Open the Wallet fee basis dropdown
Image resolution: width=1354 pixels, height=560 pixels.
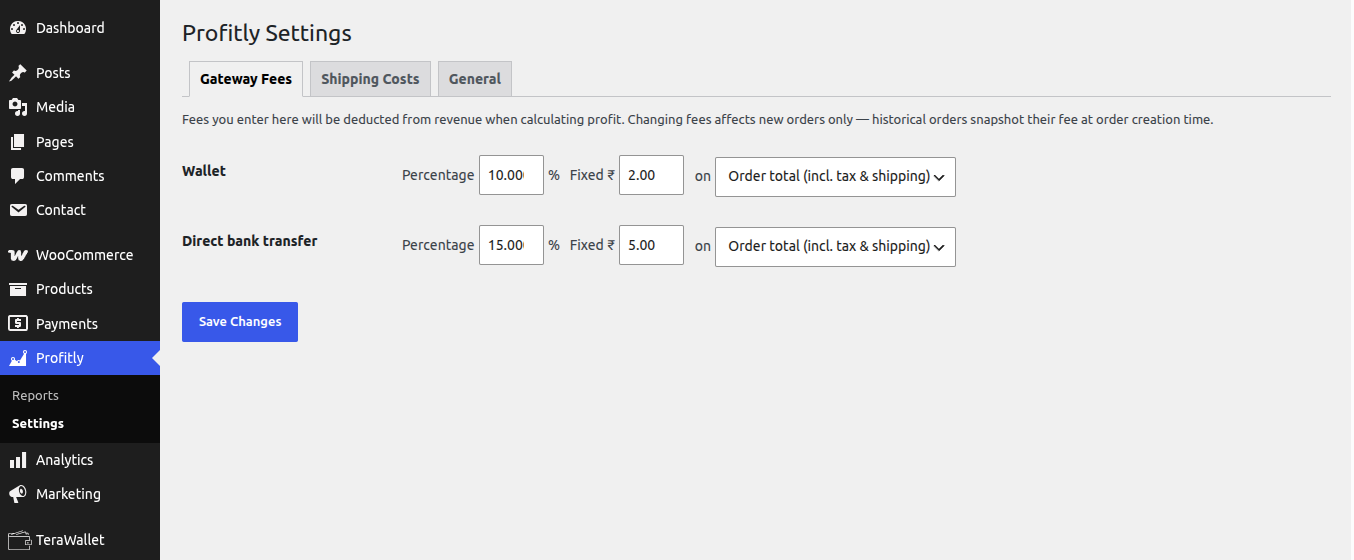[x=835, y=176]
